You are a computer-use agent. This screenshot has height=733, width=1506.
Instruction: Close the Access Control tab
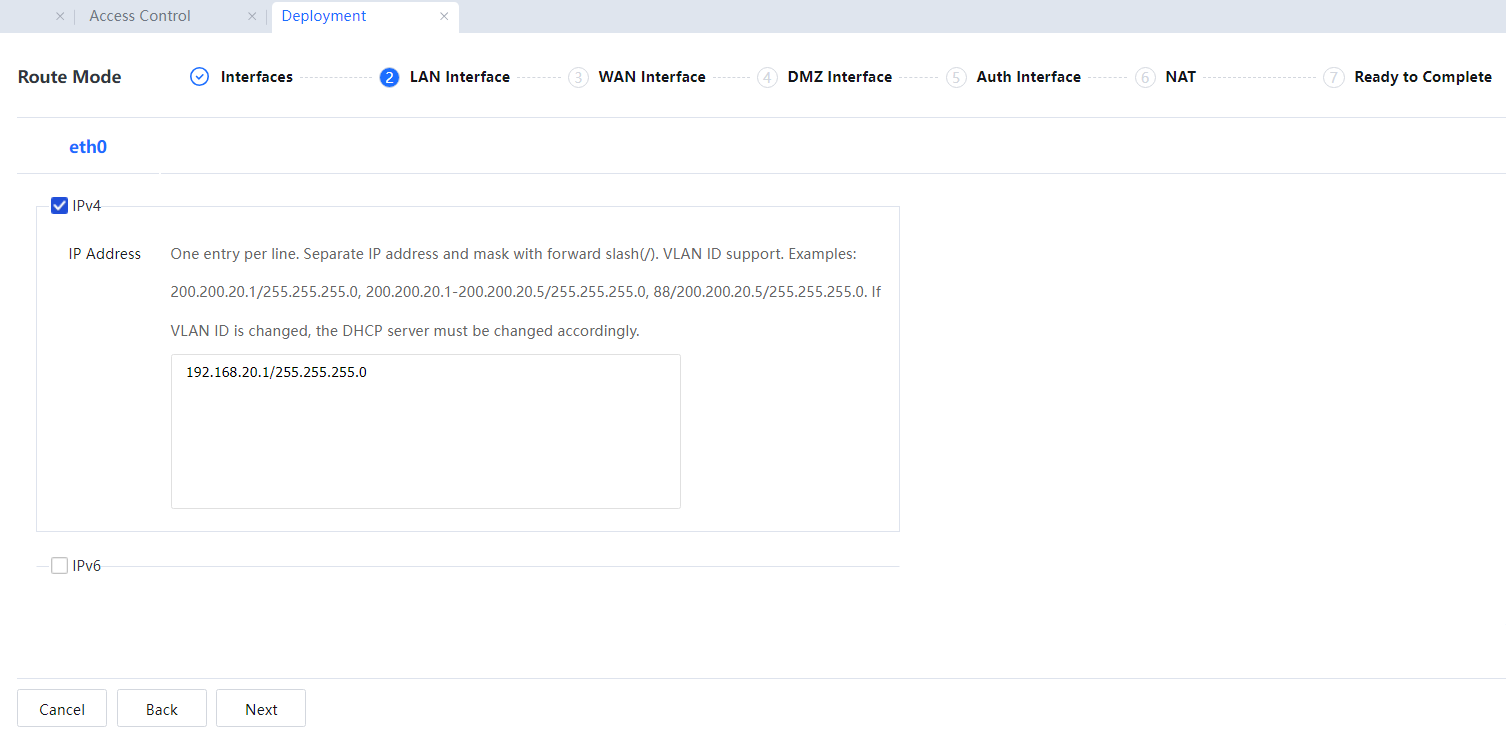click(x=252, y=16)
